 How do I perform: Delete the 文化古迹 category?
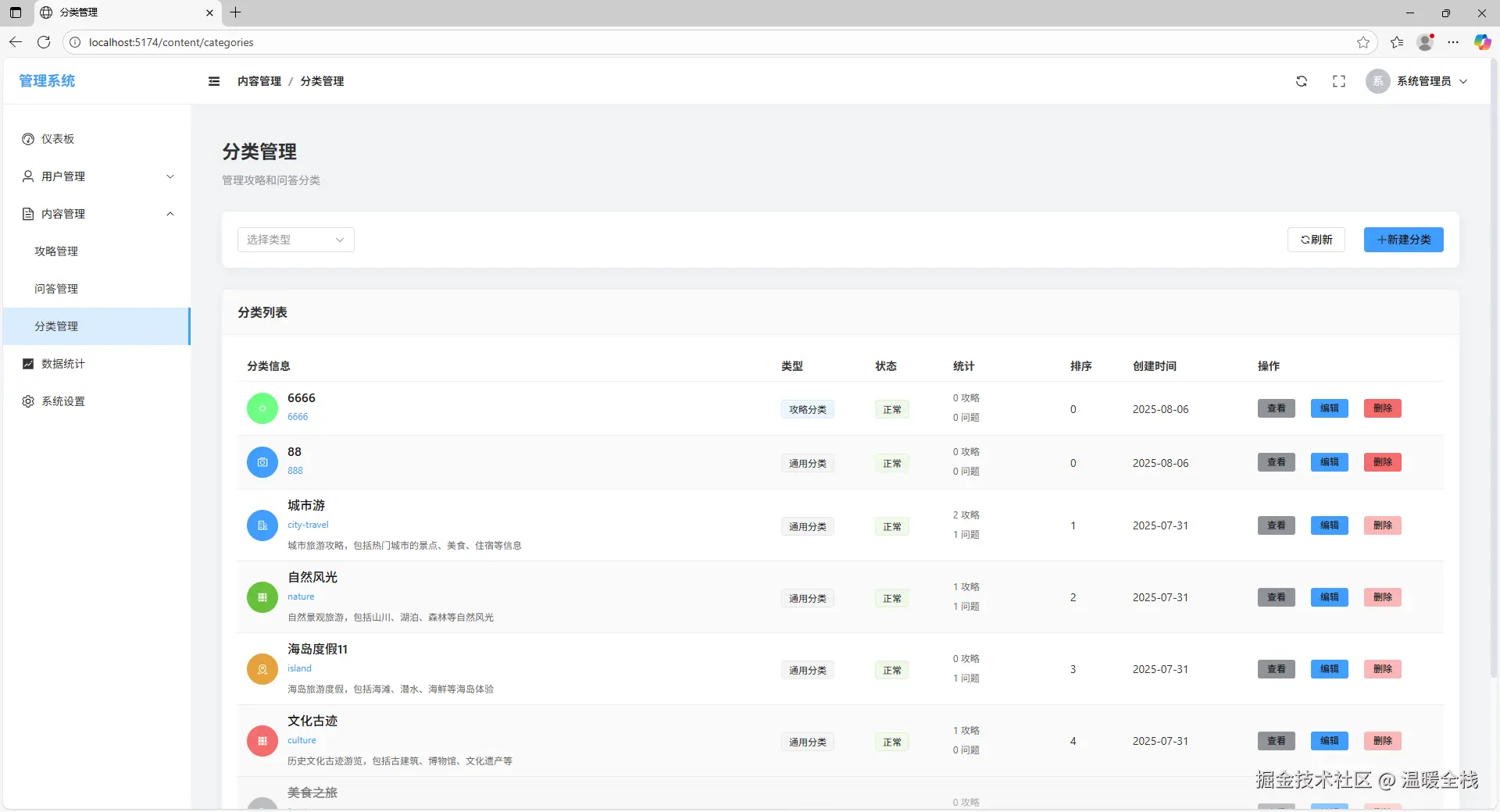(1383, 741)
